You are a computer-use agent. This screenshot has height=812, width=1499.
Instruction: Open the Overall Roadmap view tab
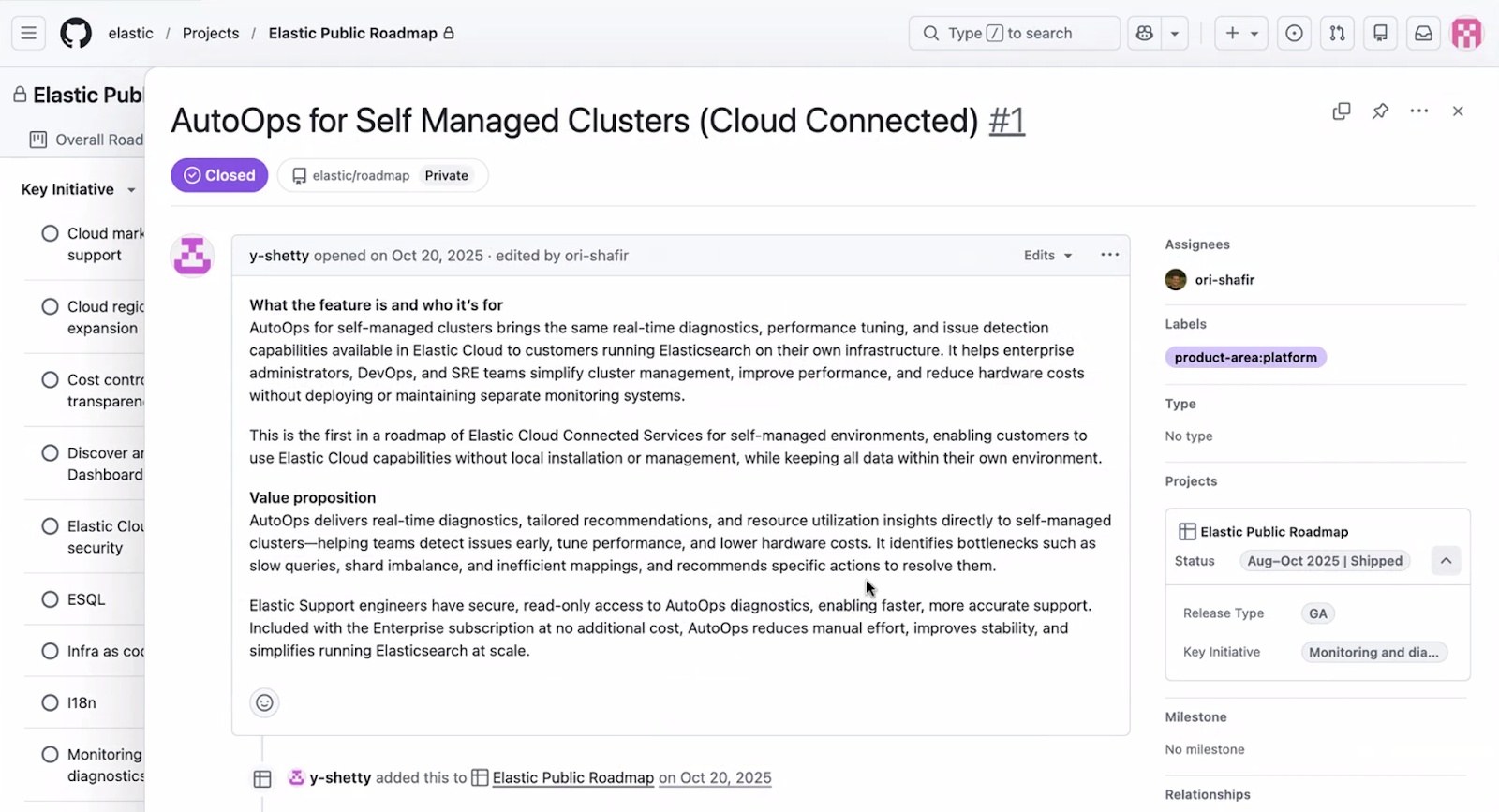[x=88, y=140]
